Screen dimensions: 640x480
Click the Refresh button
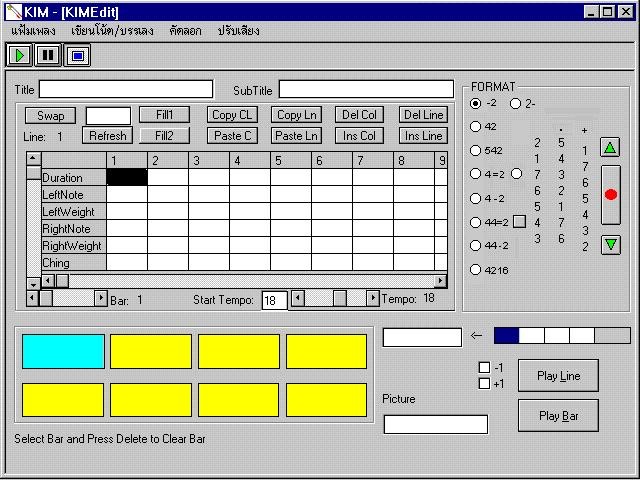107,136
